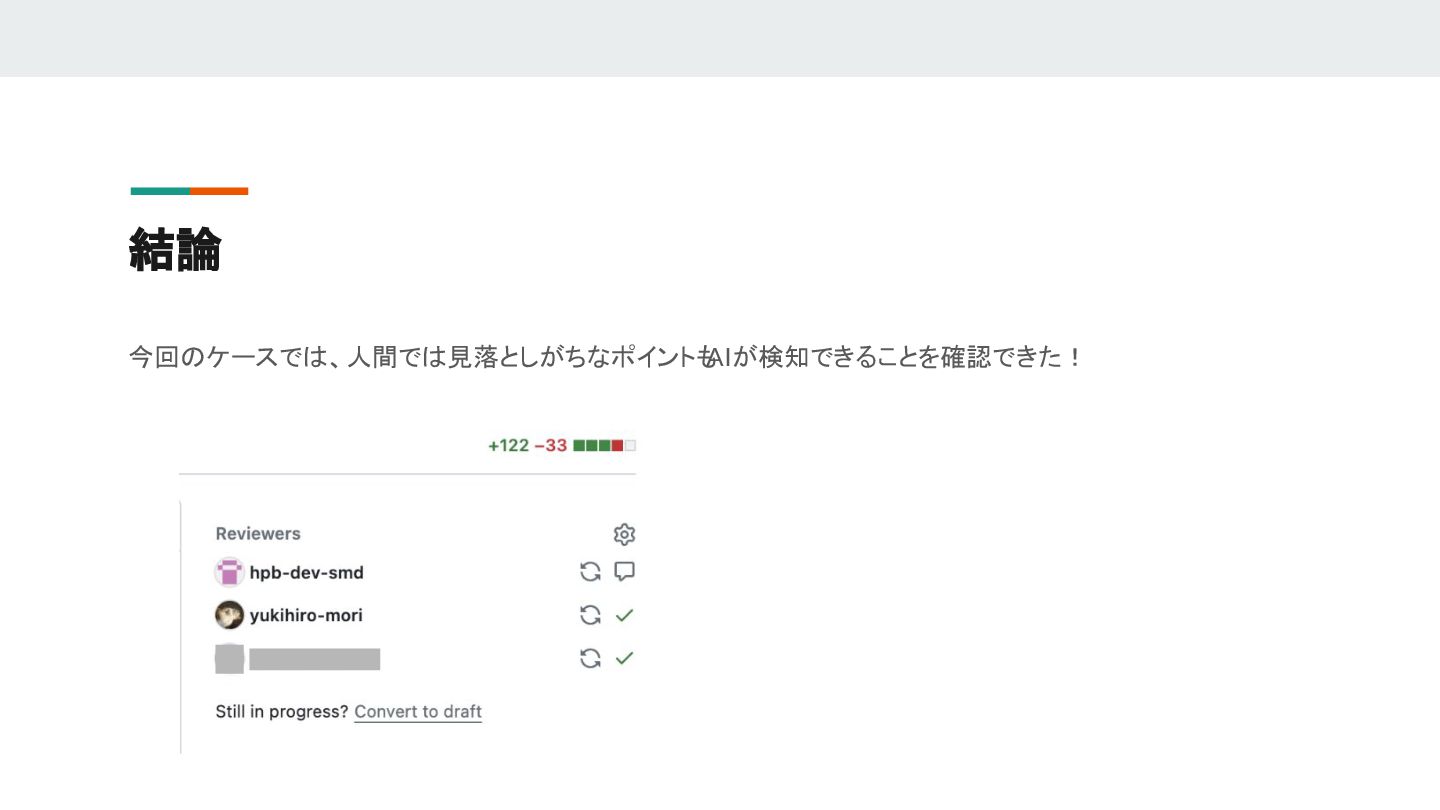Click the −33 deletions count

[x=551, y=446]
